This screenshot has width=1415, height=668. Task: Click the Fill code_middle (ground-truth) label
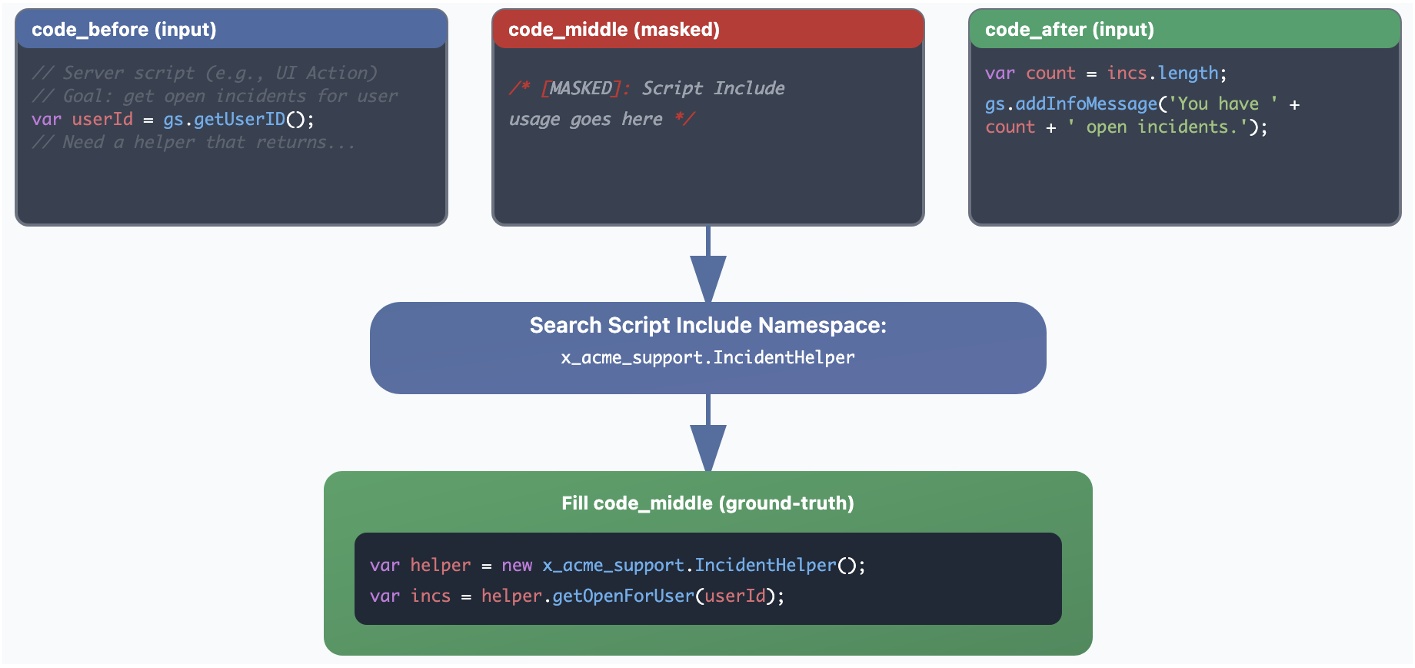(708, 503)
